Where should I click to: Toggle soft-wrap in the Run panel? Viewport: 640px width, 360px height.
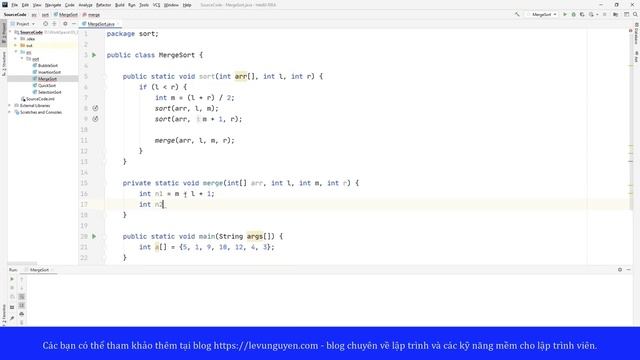tap(22, 297)
